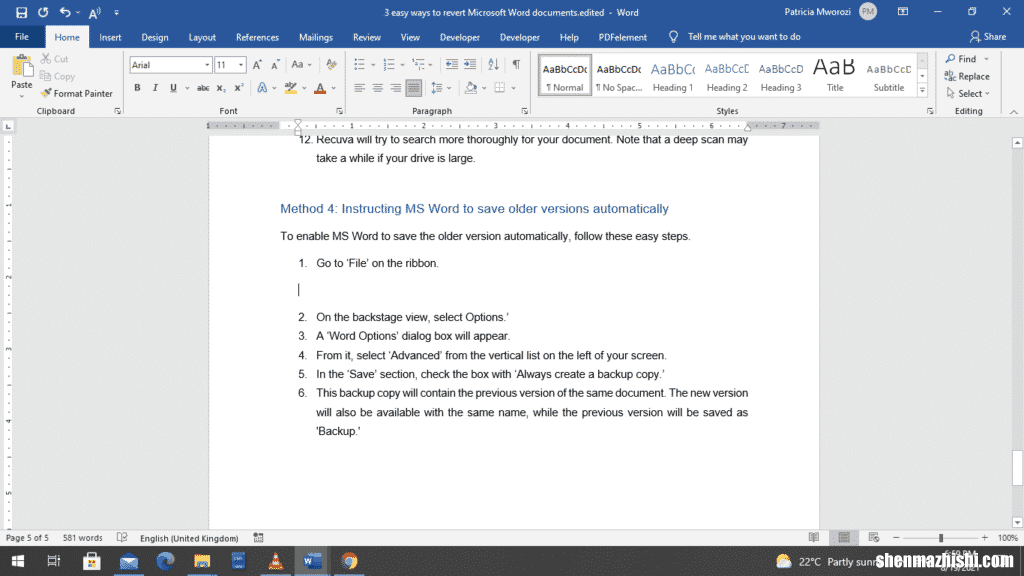Open Windows Start menu

18,561
